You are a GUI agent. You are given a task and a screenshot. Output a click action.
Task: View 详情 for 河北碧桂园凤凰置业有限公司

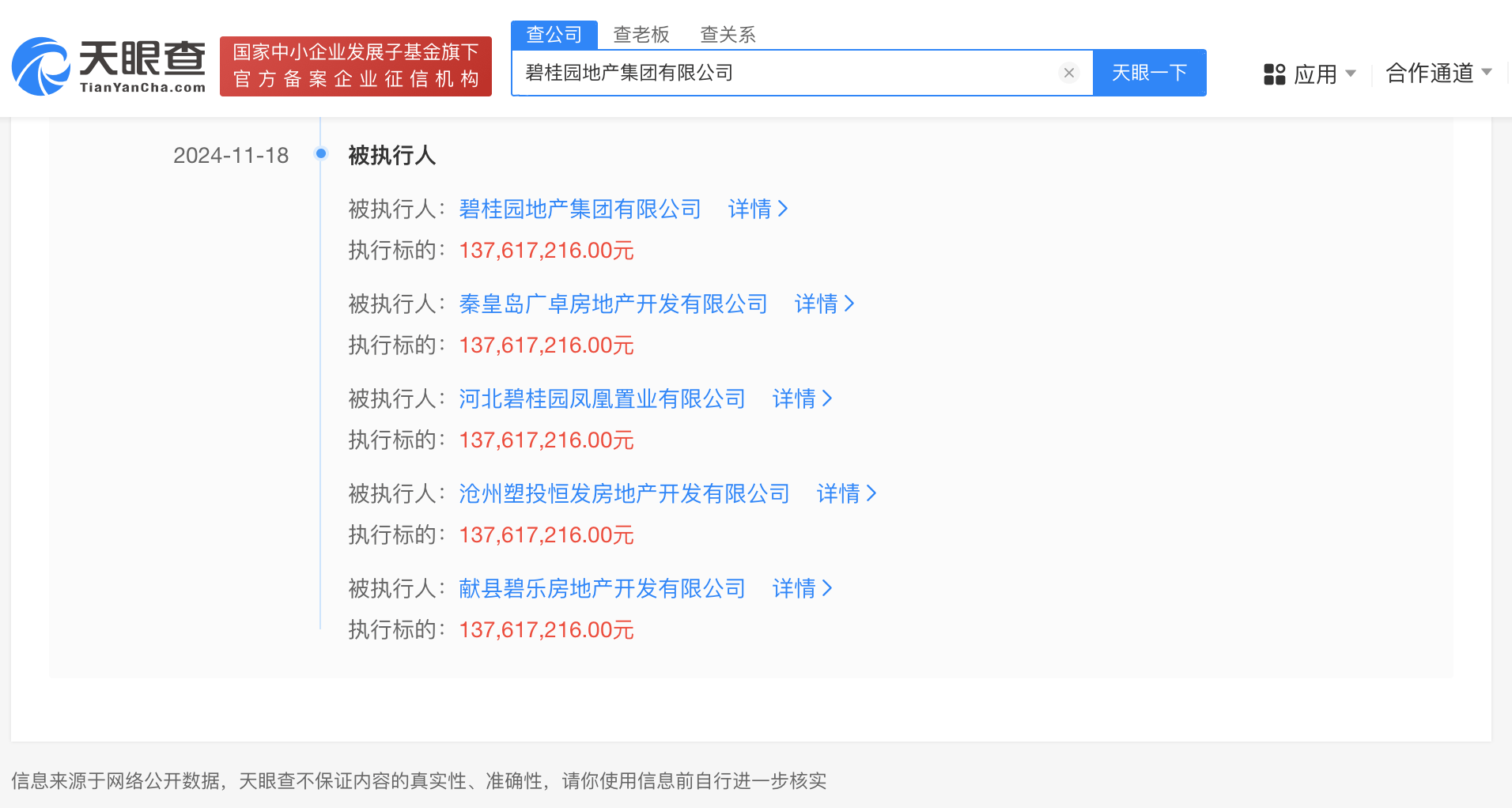[803, 398]
